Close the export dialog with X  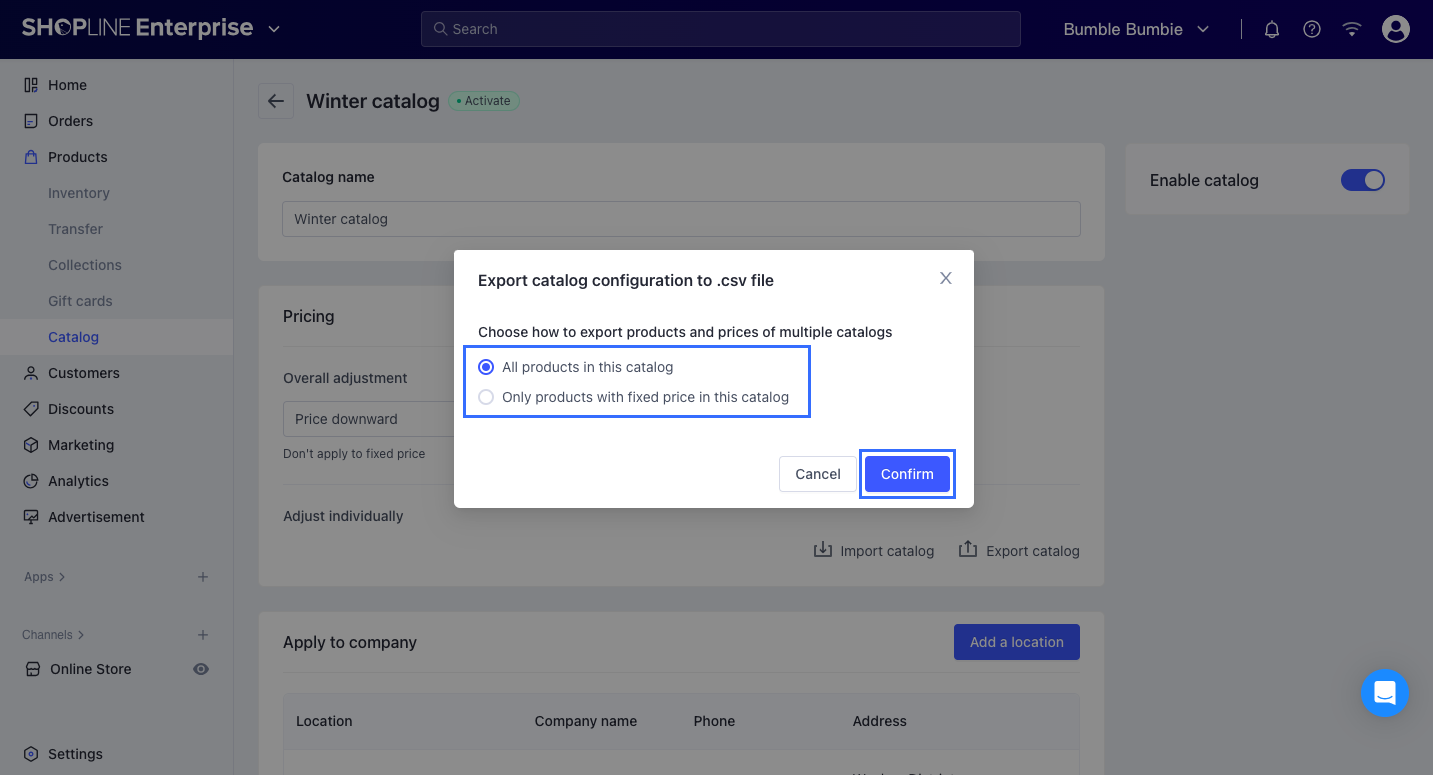coord(945,278)
